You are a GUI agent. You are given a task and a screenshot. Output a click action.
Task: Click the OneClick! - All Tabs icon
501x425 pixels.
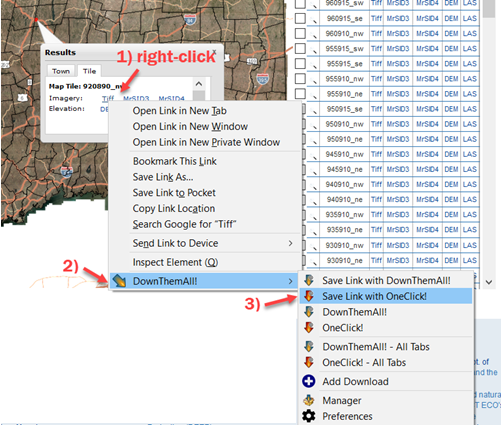point(309,362)
